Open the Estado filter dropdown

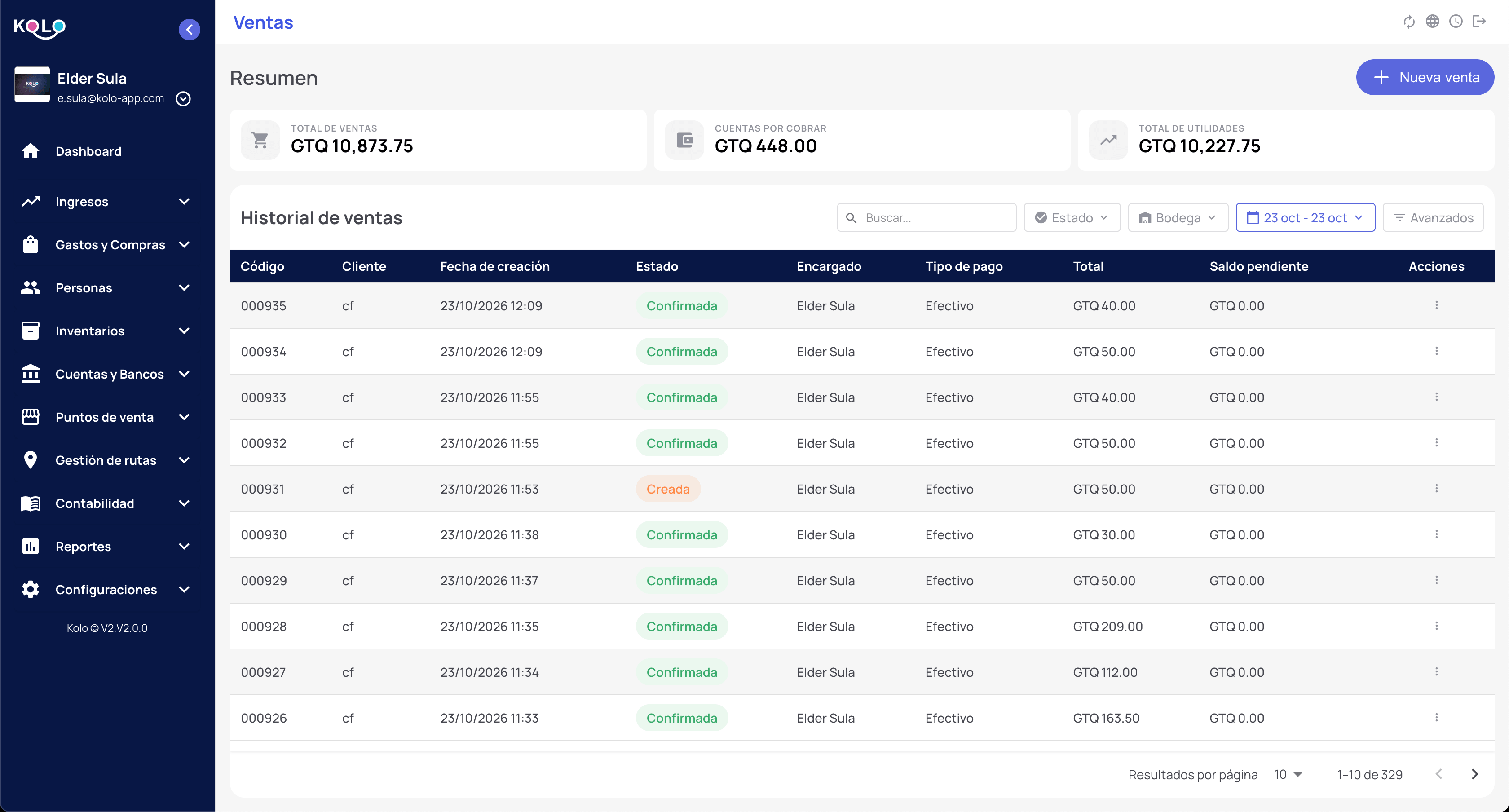click(1072, 217)
